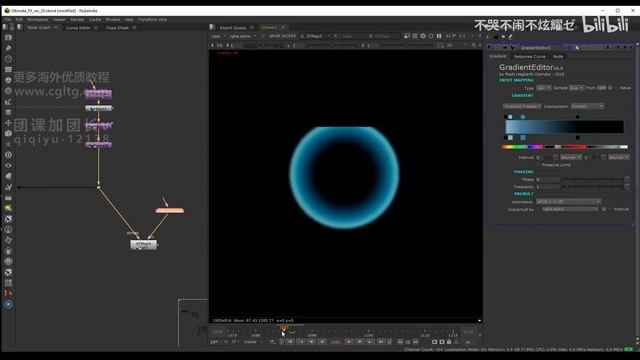Open the Merge nodes toolbar menu
The image size is (640, 360).
[x=8, y=112]
